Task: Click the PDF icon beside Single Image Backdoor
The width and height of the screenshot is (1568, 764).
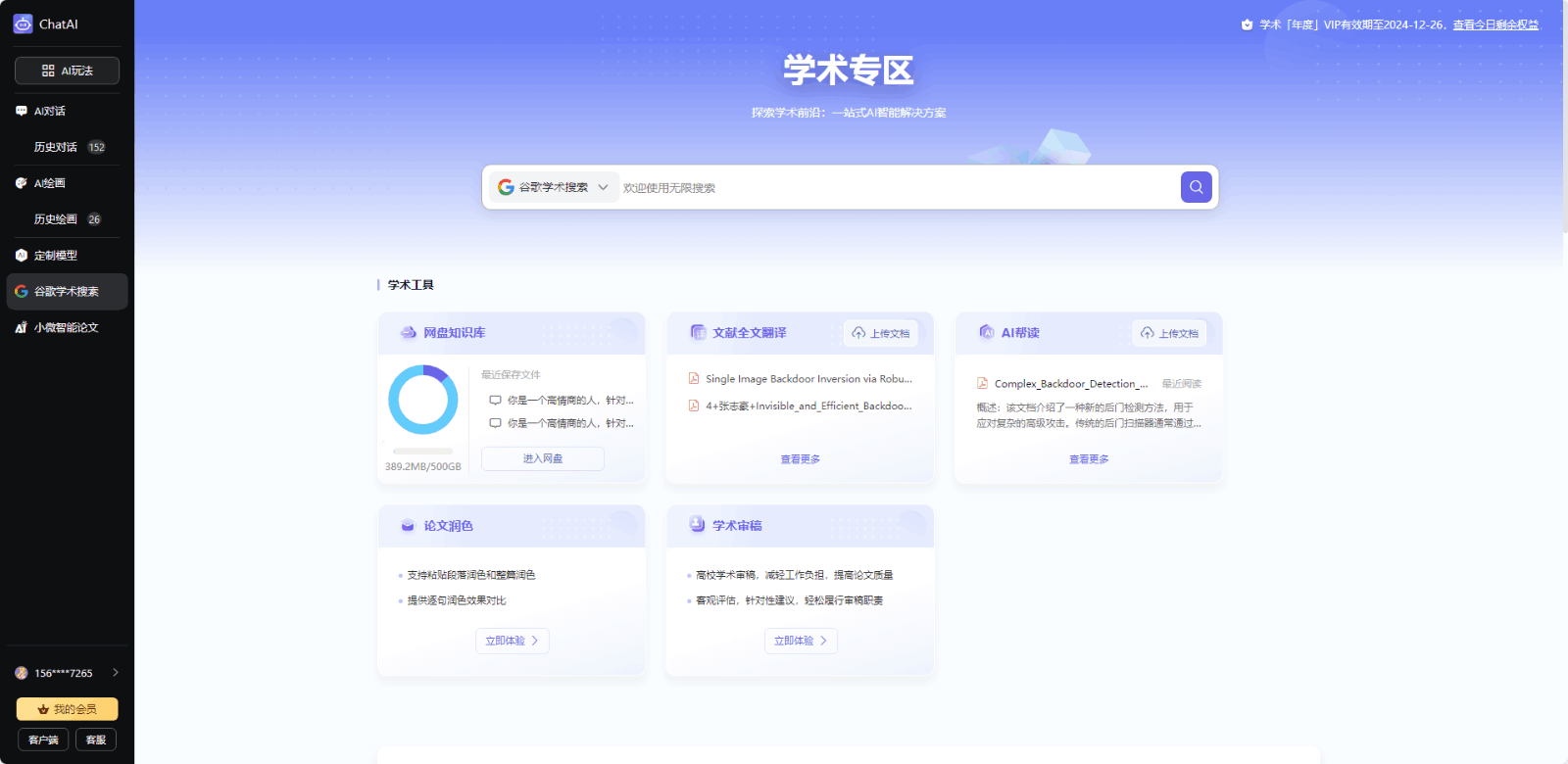Action: coord(694,379)
